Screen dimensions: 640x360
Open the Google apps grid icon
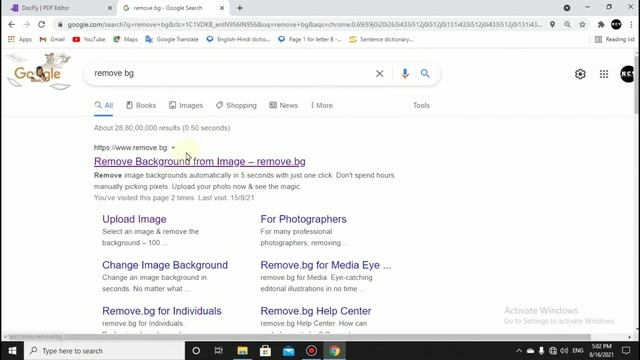tap(604, 74)
